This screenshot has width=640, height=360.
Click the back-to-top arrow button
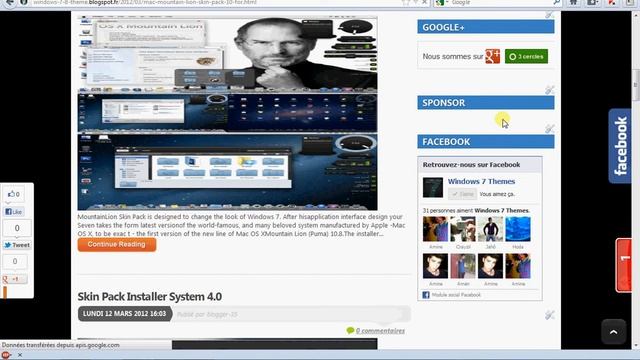pyautogui.click(x=613, y=332)
